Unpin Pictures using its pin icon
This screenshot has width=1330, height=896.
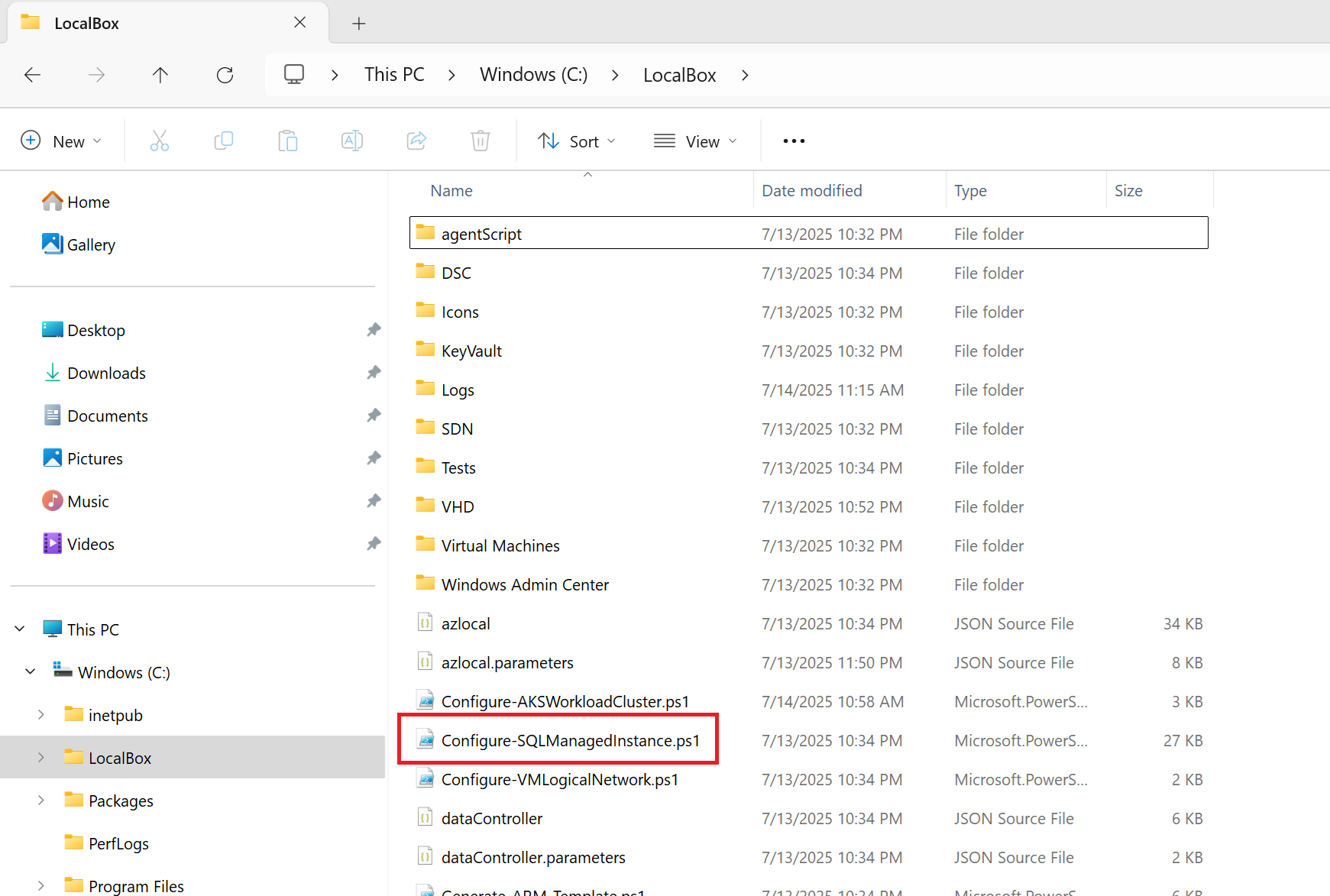[x=374, y=458]
